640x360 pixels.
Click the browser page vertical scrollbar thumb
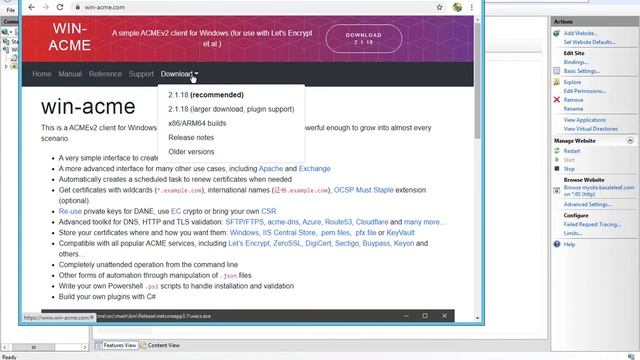pos(477,80)
